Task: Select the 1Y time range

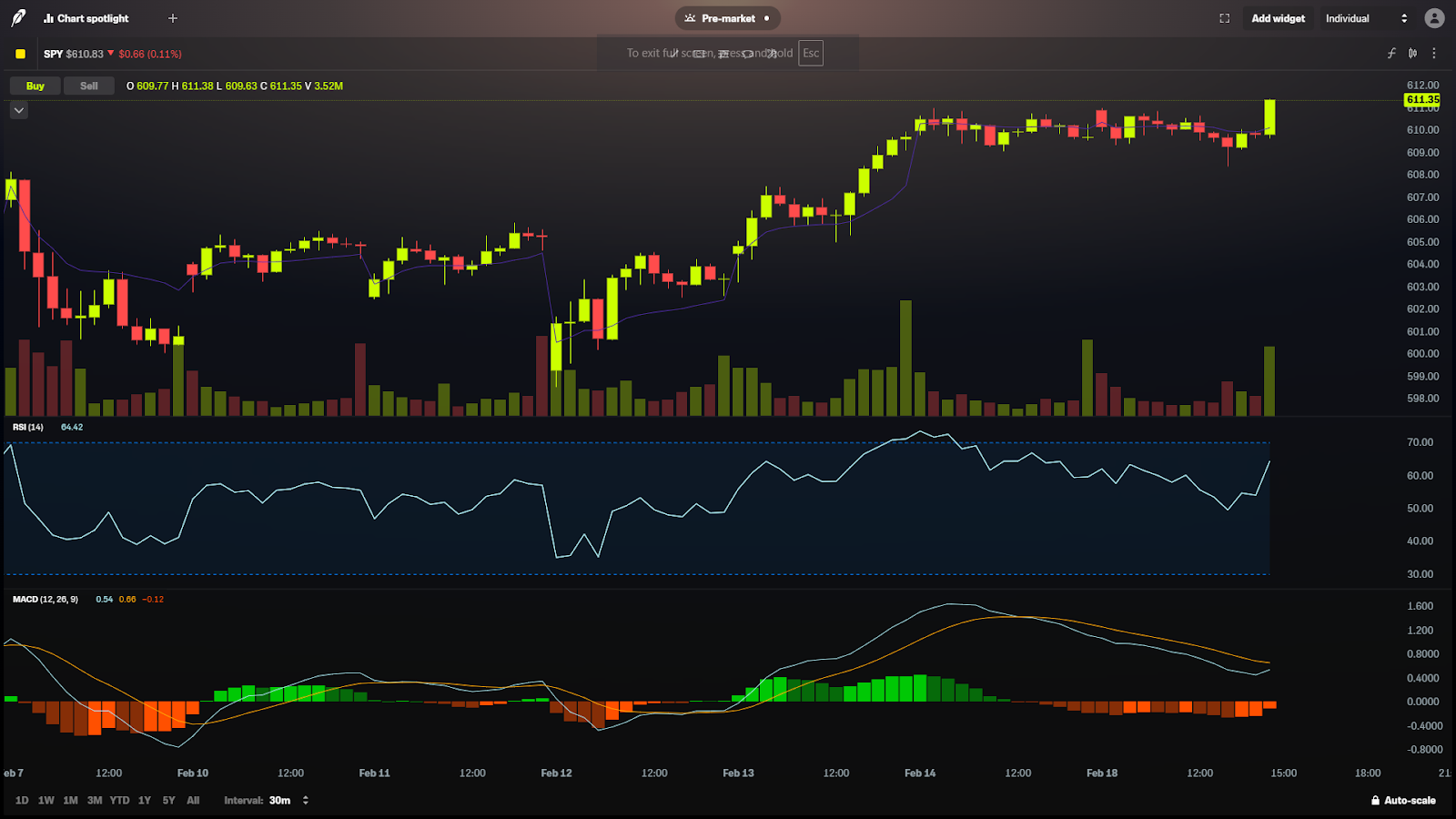Action: point(145,801)
